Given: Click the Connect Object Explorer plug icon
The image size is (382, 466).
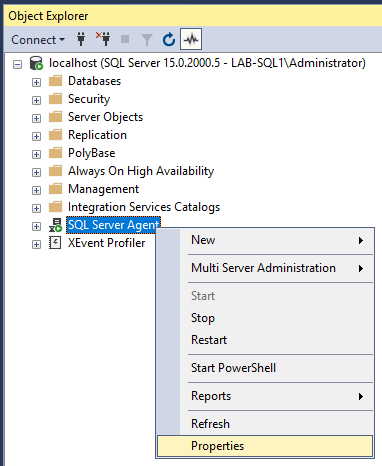Looking at the screenshot, I should pos(81,39).
